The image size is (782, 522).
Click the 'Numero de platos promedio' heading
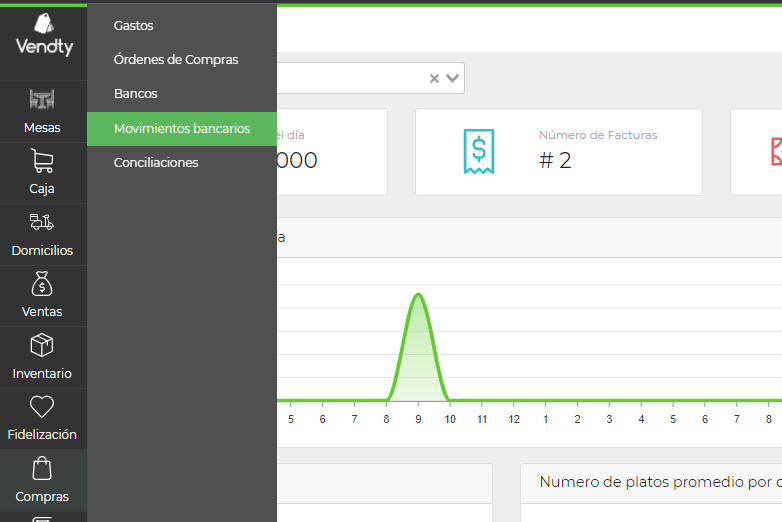click(660, 482)
